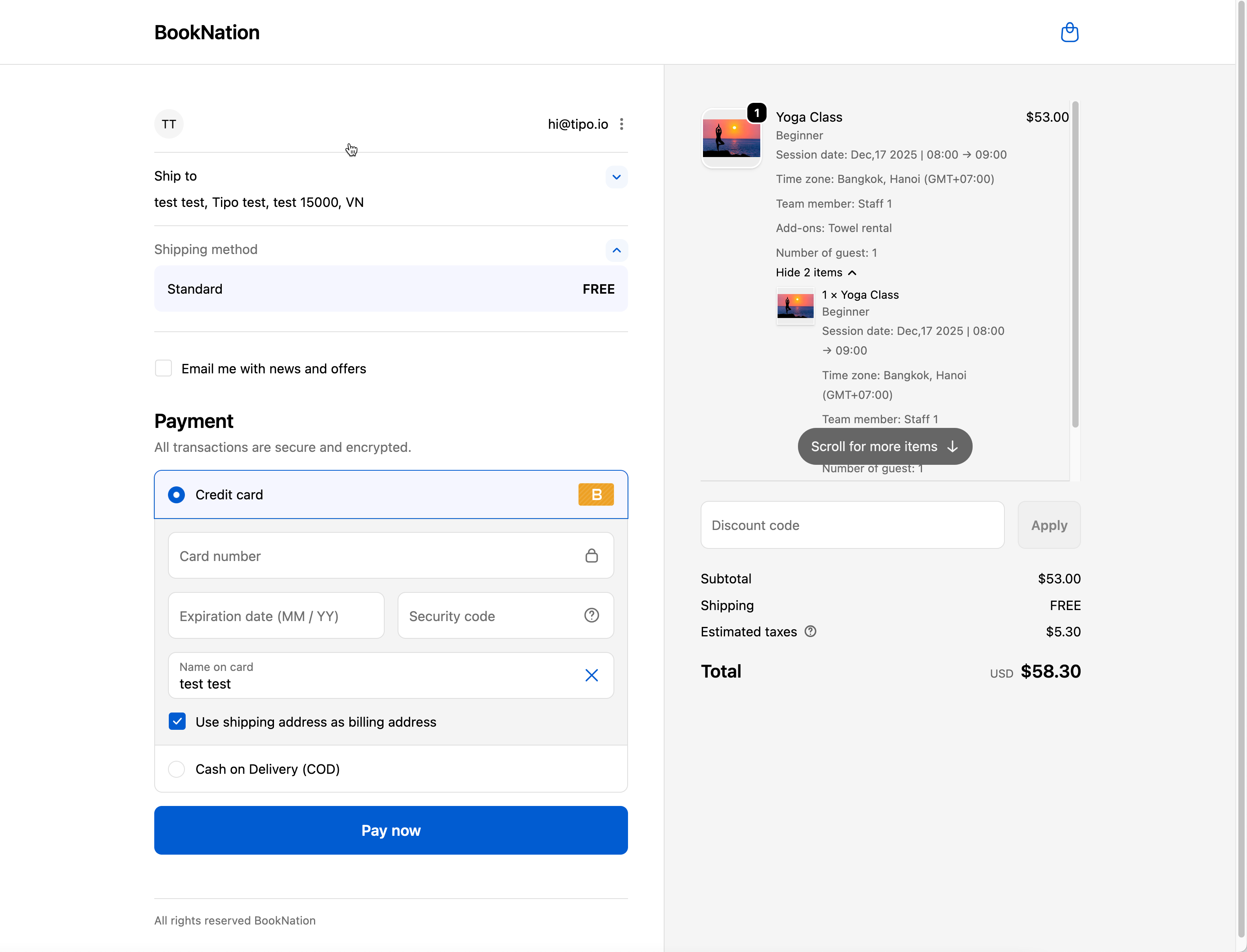The image size is (1247, 952).
Task: Click the Pay now button
Action: click(391, 830)
